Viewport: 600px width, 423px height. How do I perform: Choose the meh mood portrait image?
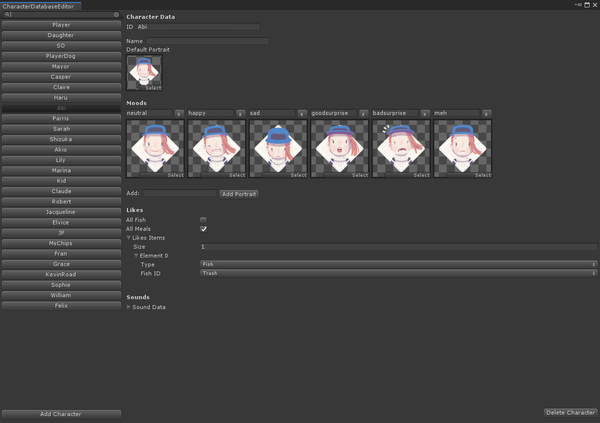[x=463, y=149]
